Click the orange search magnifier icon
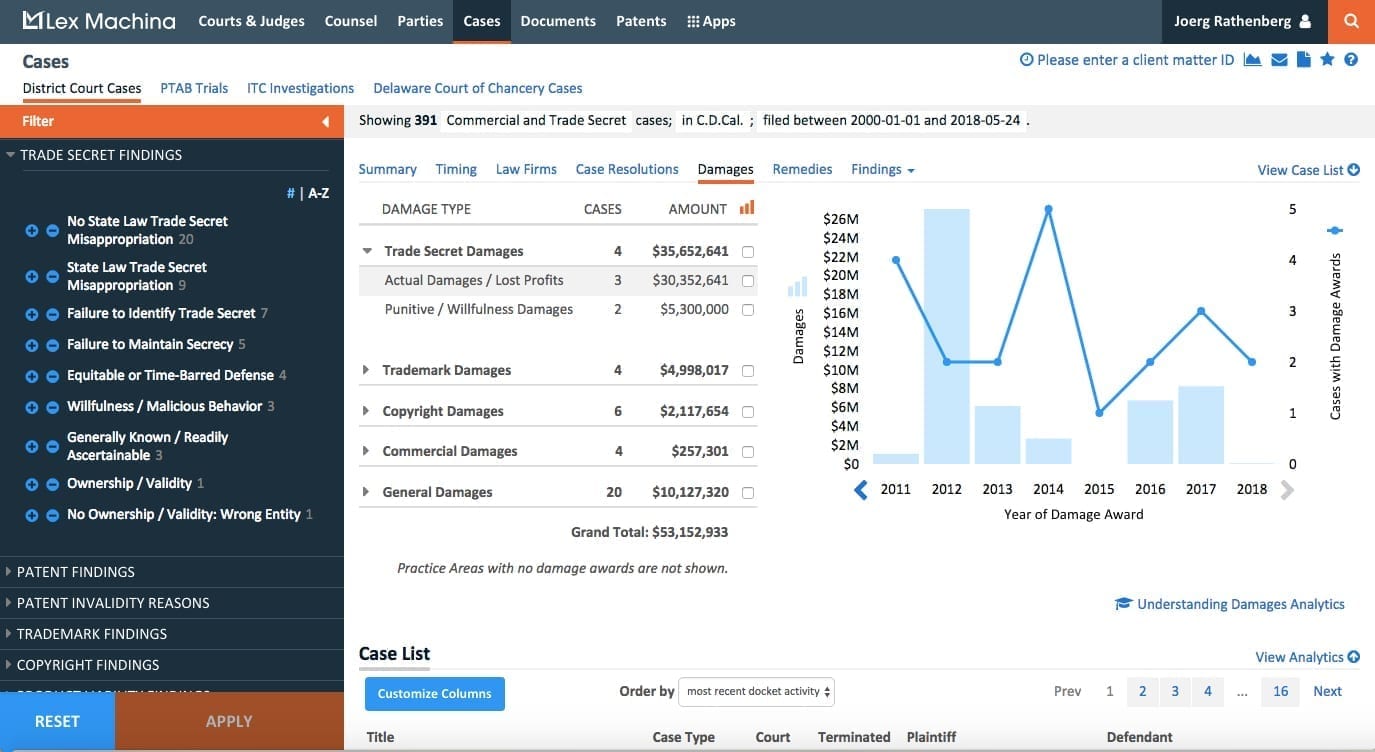 (1351, 21)
